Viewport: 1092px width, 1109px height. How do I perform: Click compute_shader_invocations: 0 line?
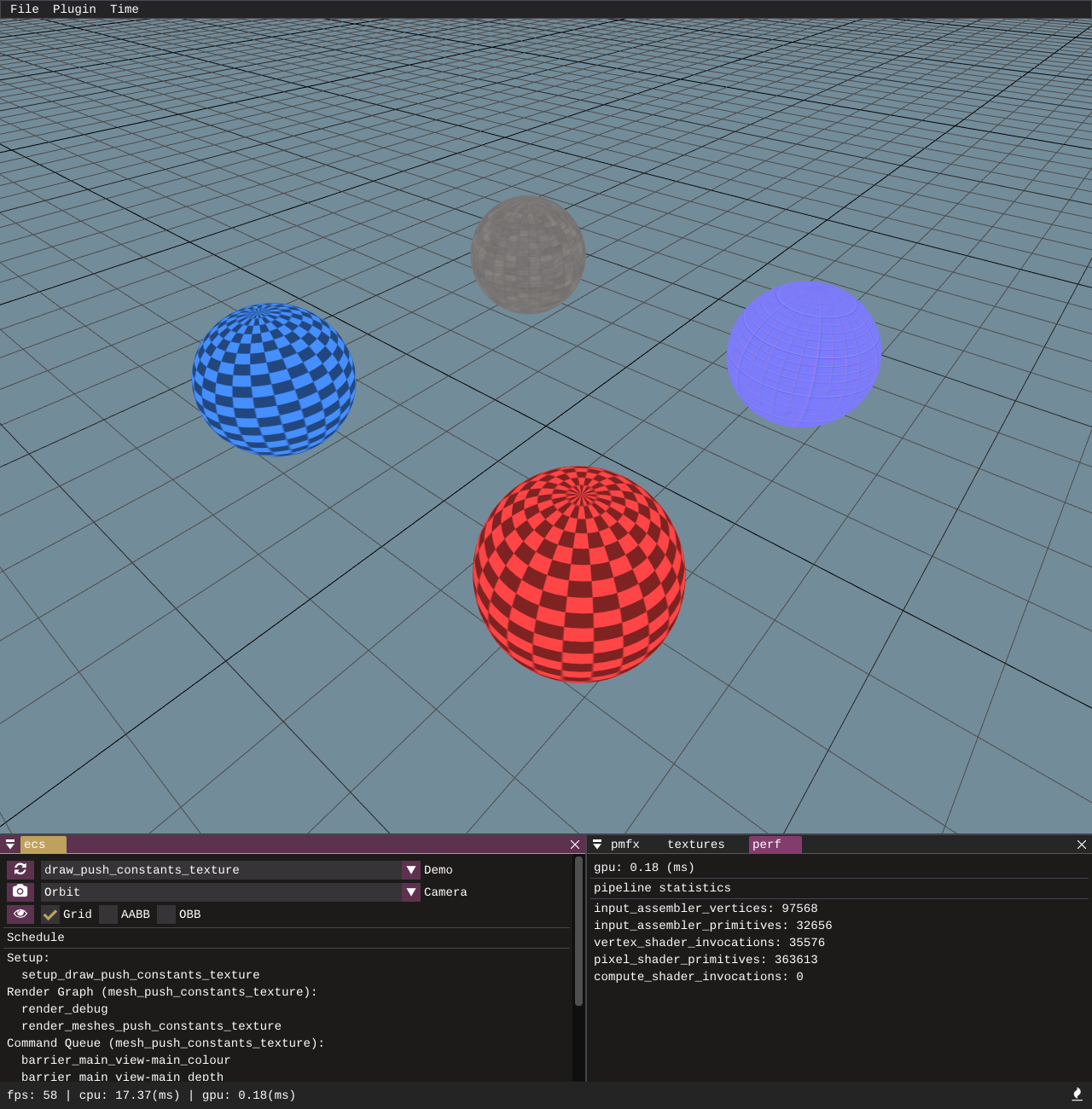(699, 977)
